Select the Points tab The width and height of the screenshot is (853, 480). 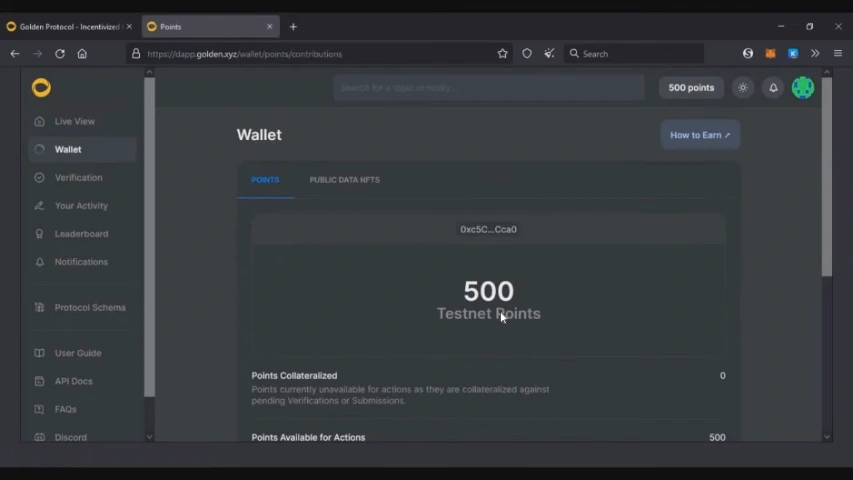265,180
